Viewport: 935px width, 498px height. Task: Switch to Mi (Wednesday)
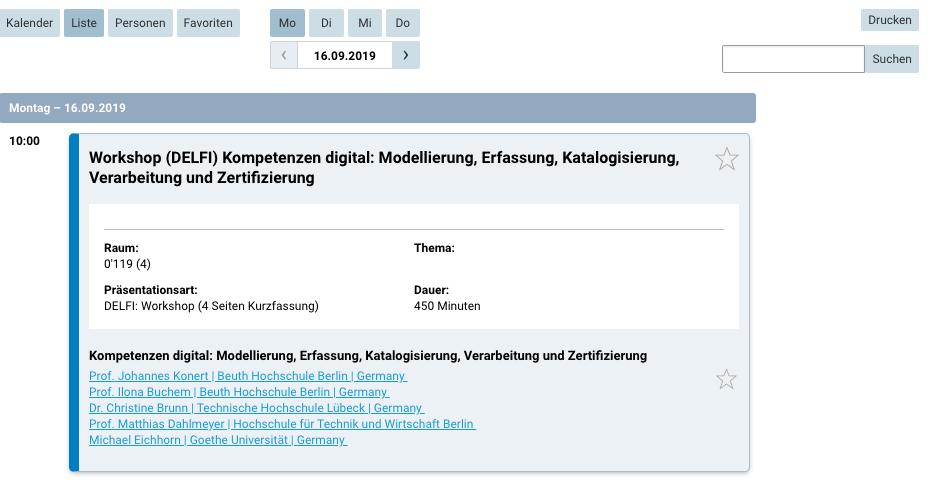pos(365,23)
